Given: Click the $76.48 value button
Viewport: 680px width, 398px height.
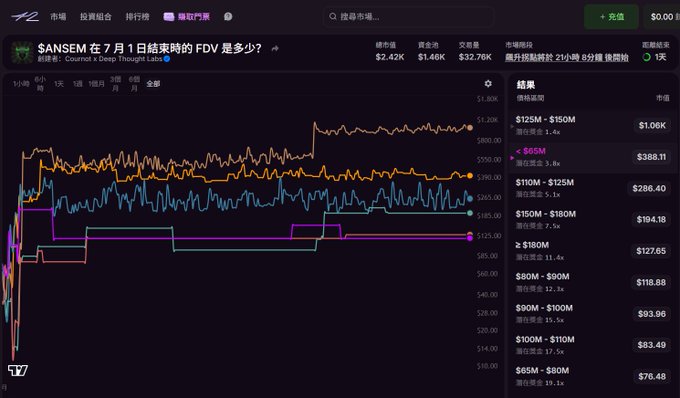Looking at the screenshot, I should (x=651, y=376).
